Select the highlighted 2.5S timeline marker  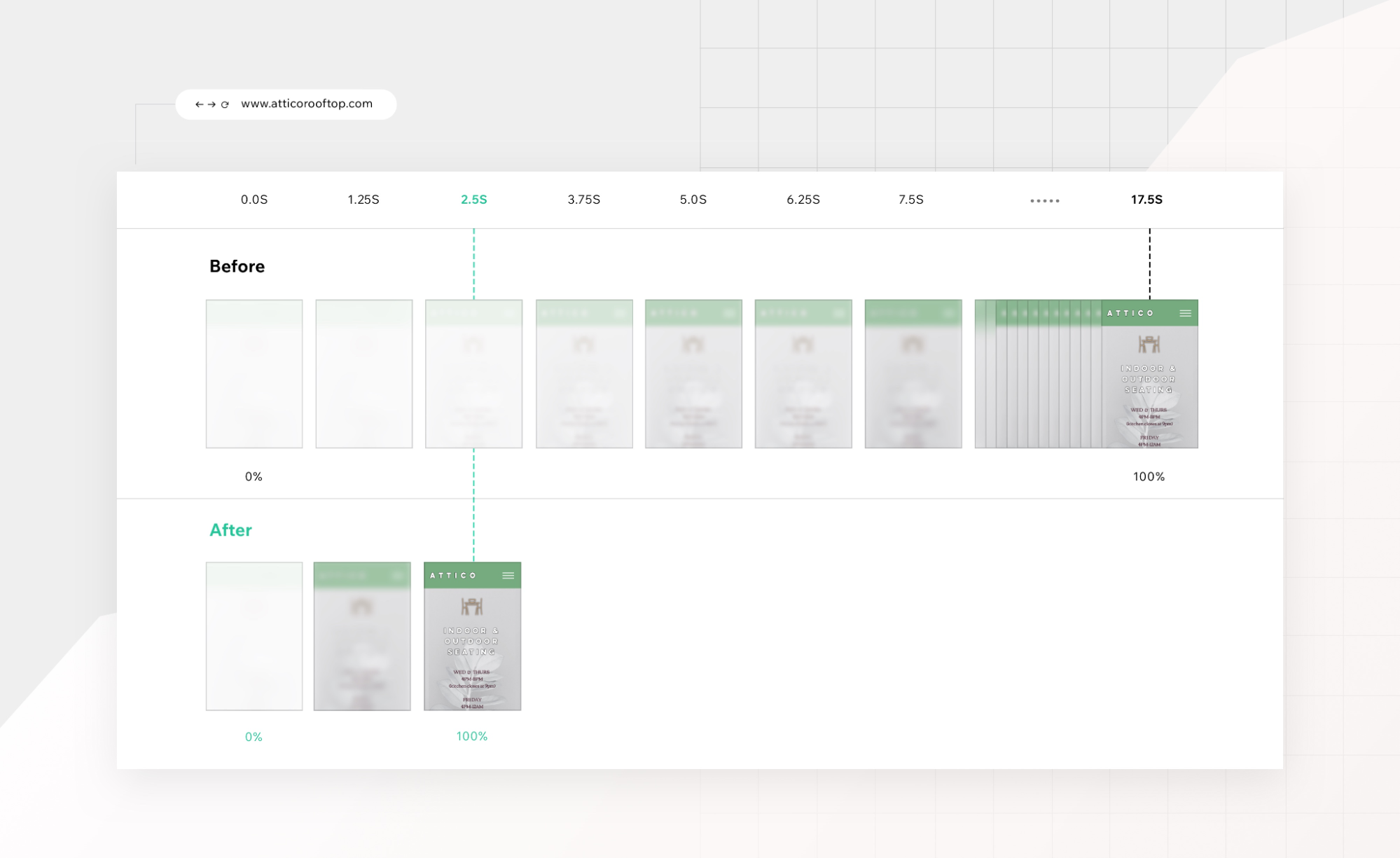pyautogui.click(x=473, y=200)
